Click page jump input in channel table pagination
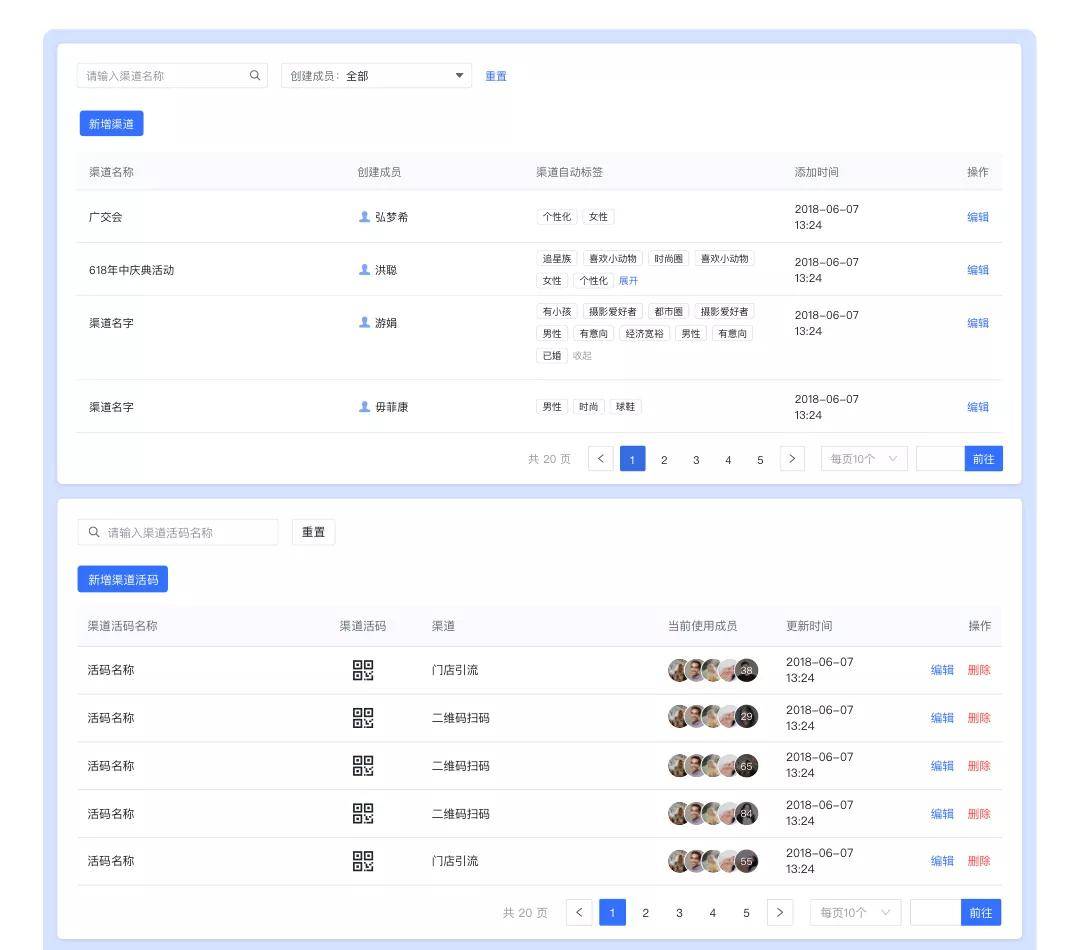The image size is (1080, 950). 940,459
